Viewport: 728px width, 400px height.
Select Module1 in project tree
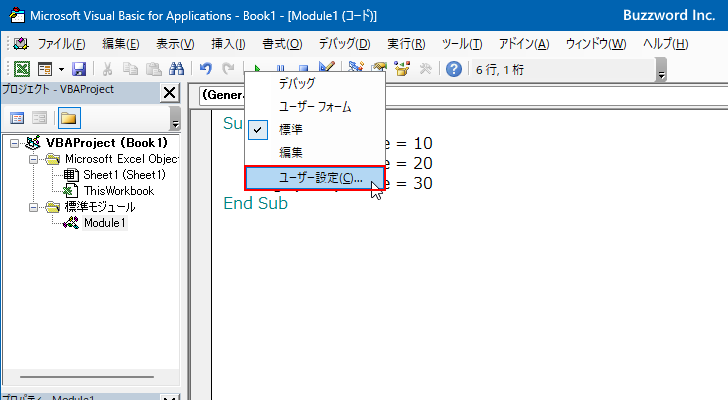click(104, 223)
